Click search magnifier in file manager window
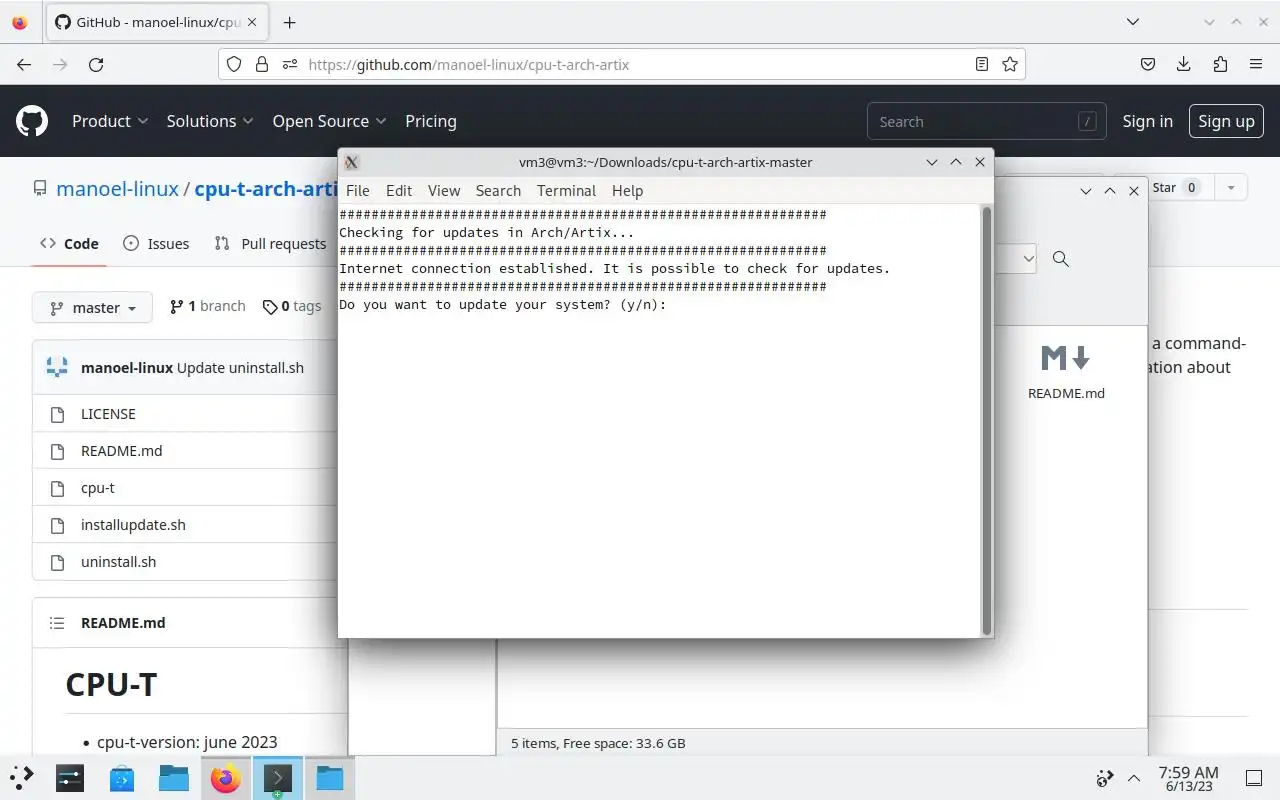 (x=1061, y=259)
